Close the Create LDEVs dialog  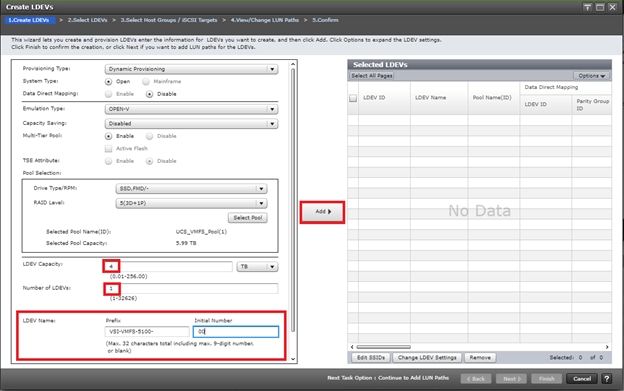(x=612, y=7)
